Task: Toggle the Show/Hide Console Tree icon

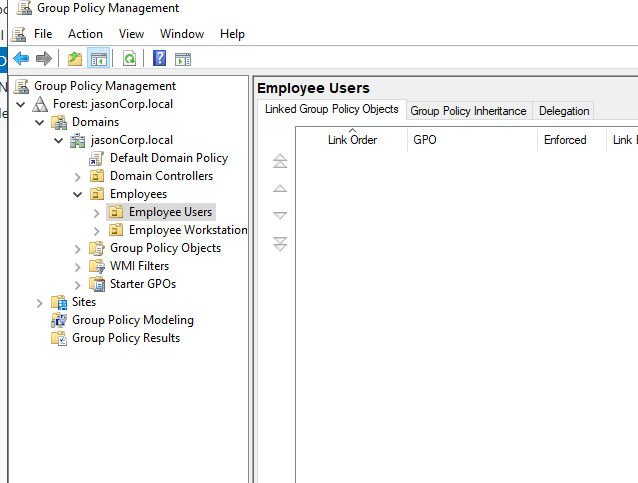Action: click(98, 59)
